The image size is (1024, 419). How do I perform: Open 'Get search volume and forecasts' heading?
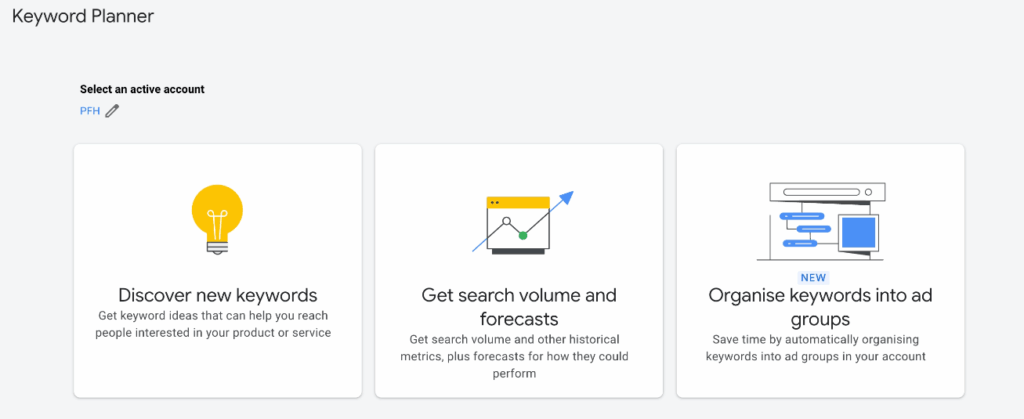[x=518, y=307]
